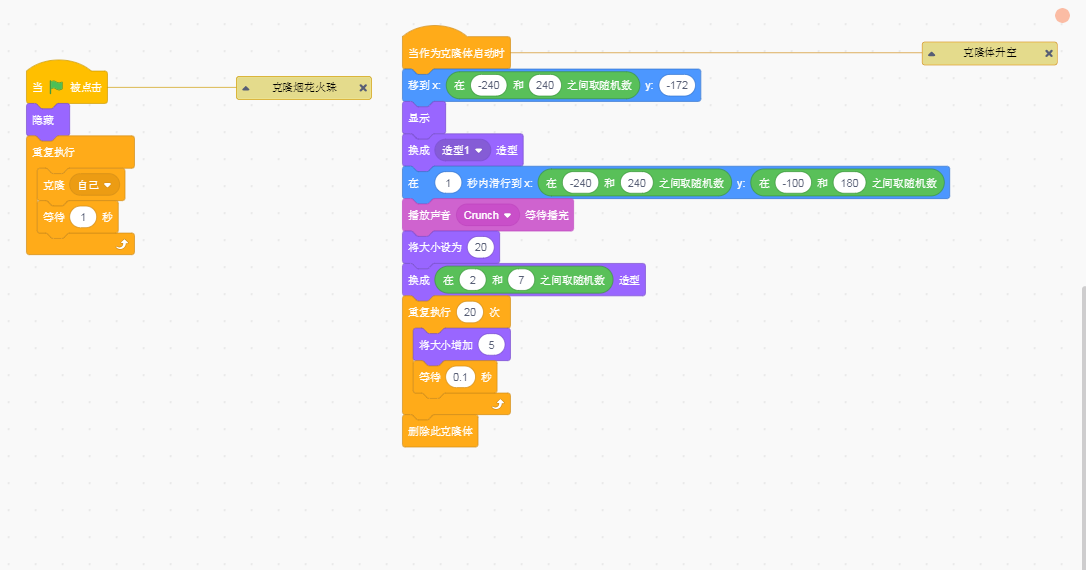Image resolution: width=1086 pixels, height=570 pixels.
Task: Click the 显示 show block
Action: [418, 118]
